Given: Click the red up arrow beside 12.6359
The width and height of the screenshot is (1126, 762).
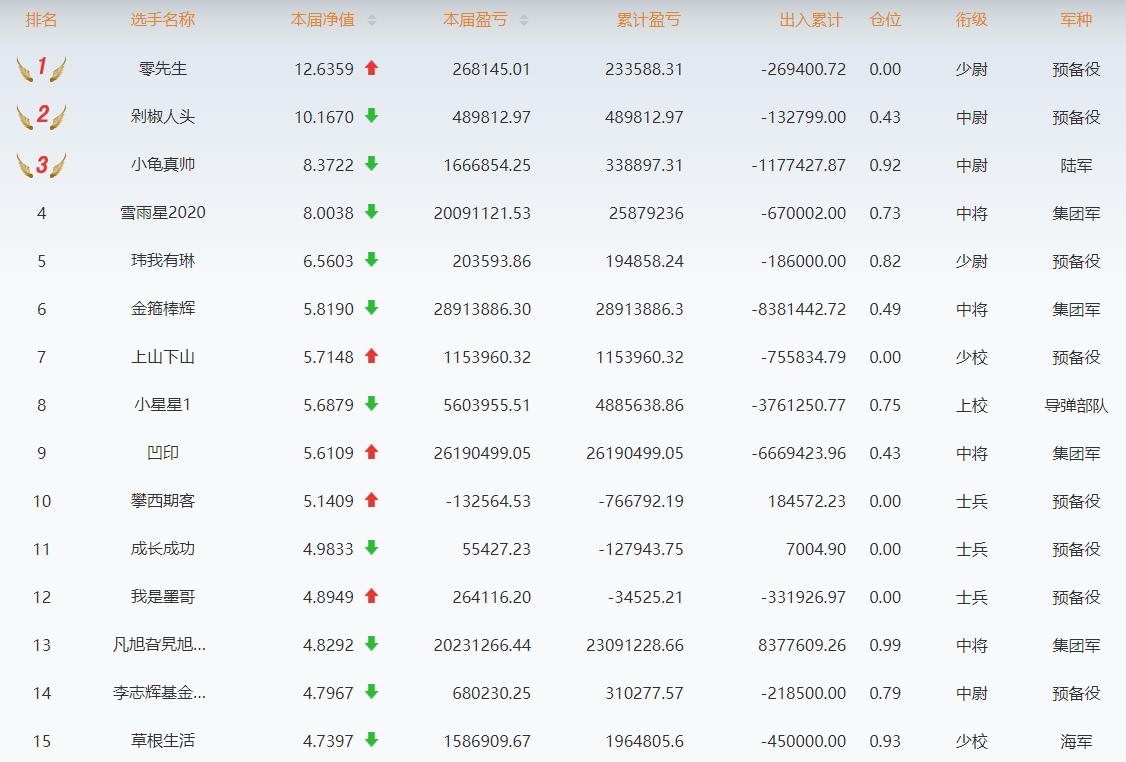Looking at the screenshot, I should tap(372, 69).
